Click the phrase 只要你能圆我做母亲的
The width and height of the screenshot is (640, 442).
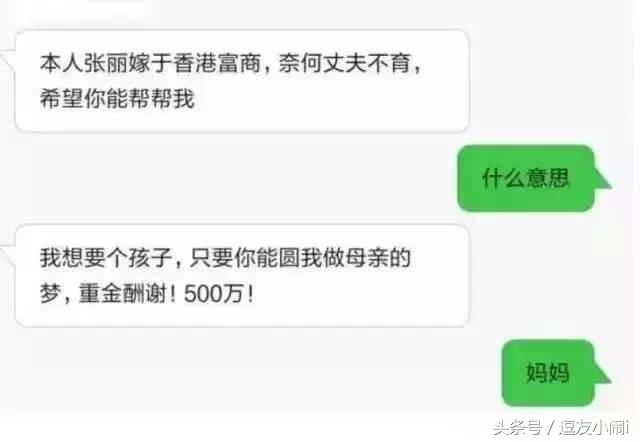click(x=300, y=258)
